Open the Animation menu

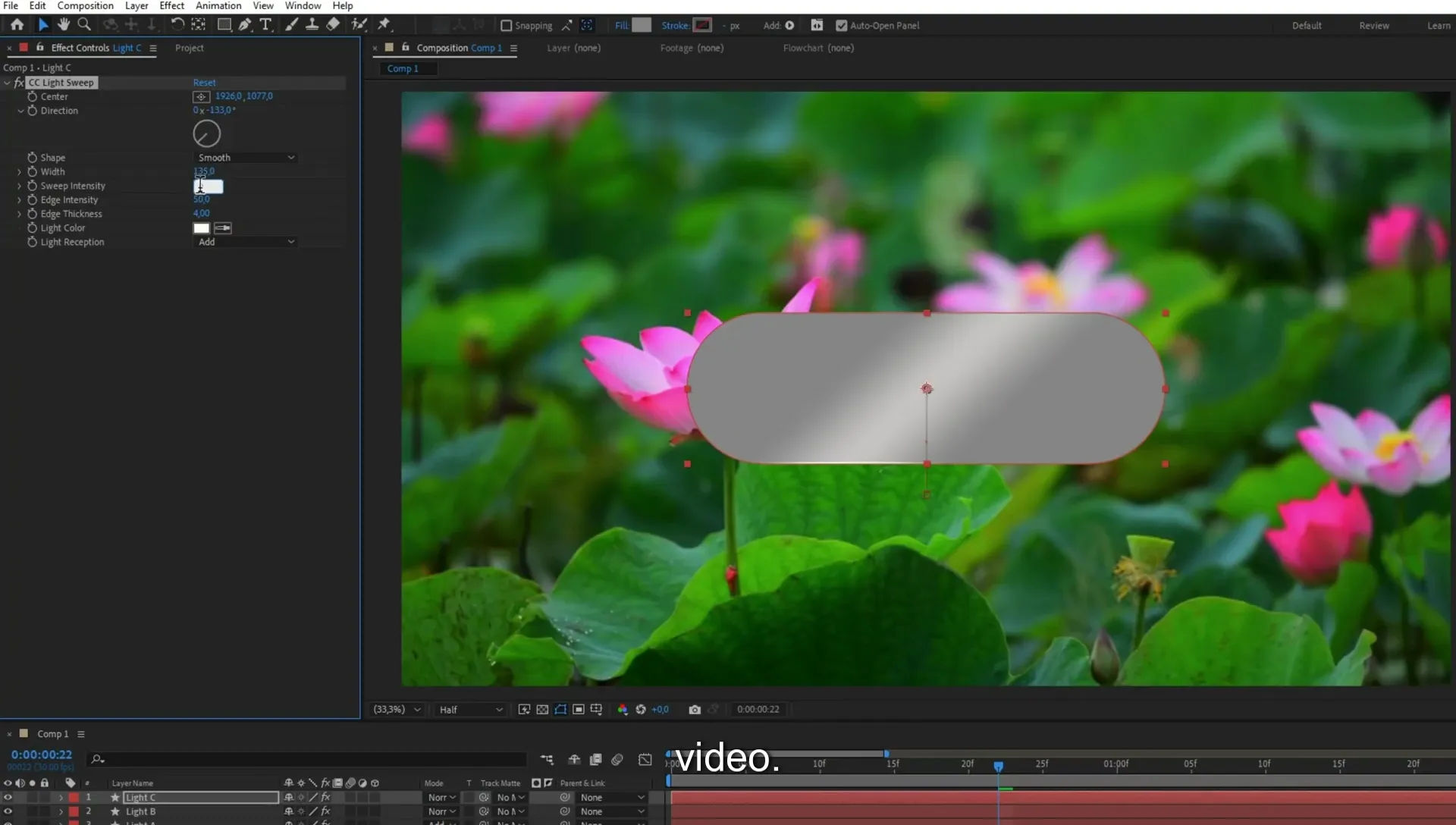(x=218, y=5)
